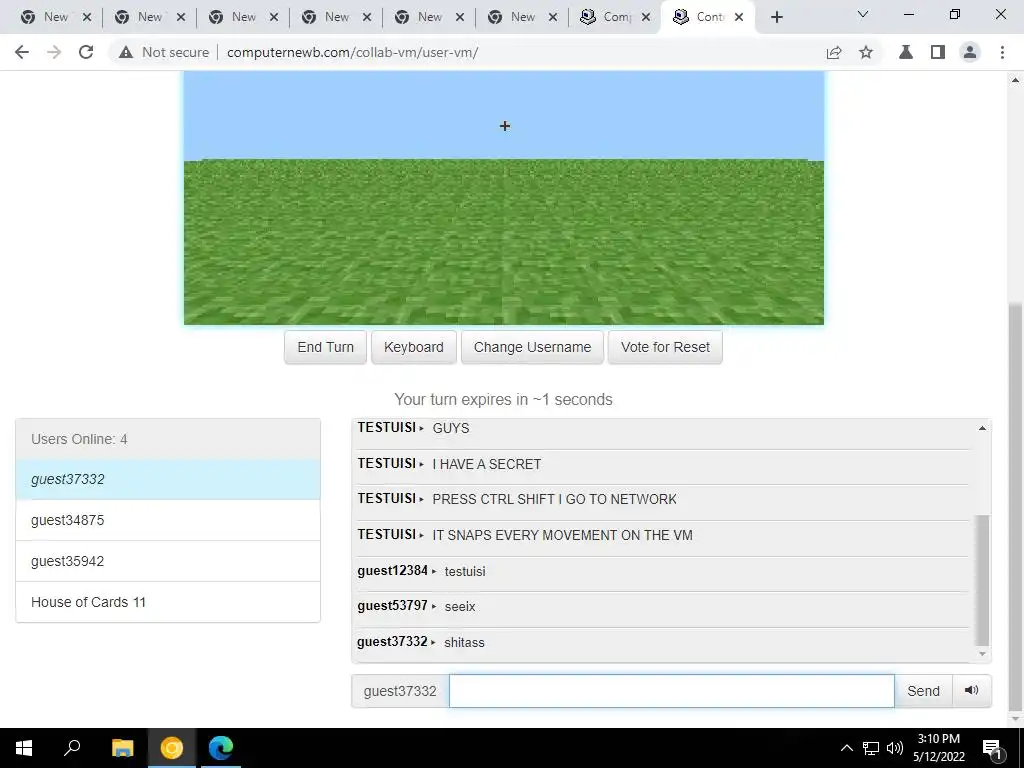Viewport: 1024px width, 768px height.
Task: Click guest12384 testuisi chat message
Action: [662, 571]
